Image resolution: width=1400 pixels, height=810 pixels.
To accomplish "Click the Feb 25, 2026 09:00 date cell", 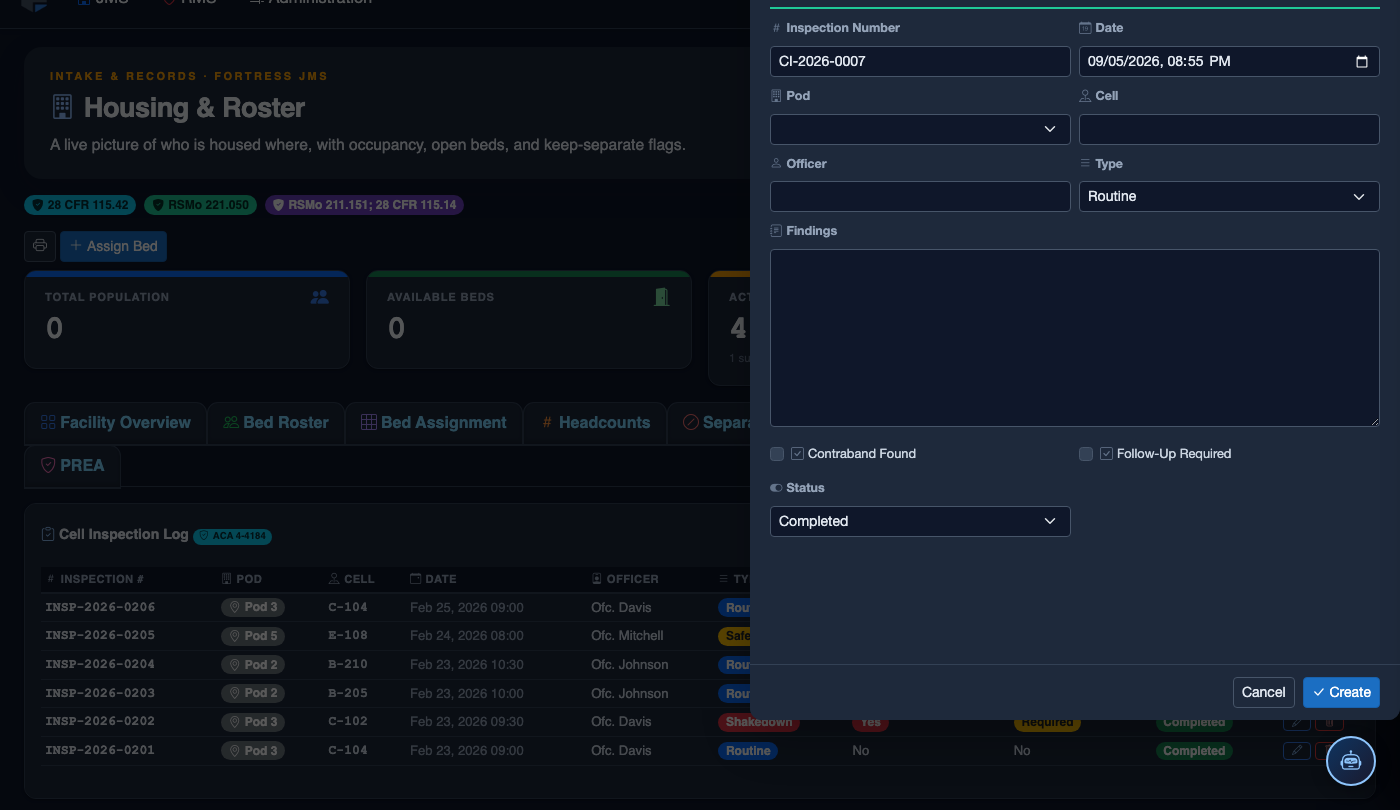I will [466, 607].
